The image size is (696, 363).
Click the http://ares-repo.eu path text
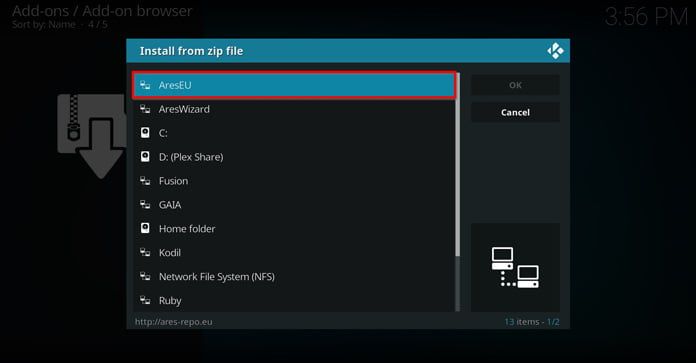pyautogui.click(x=174, y=322)
